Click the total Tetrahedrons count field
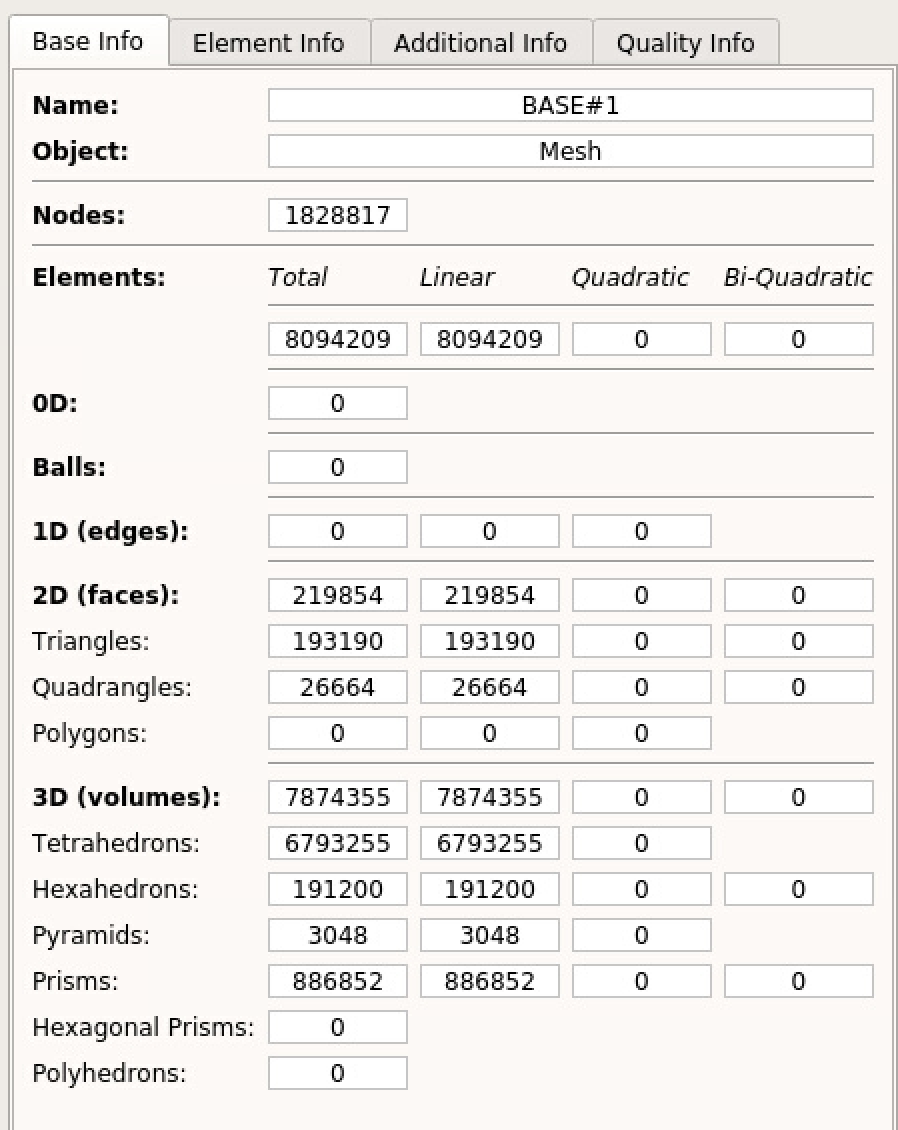 (337, 843)
